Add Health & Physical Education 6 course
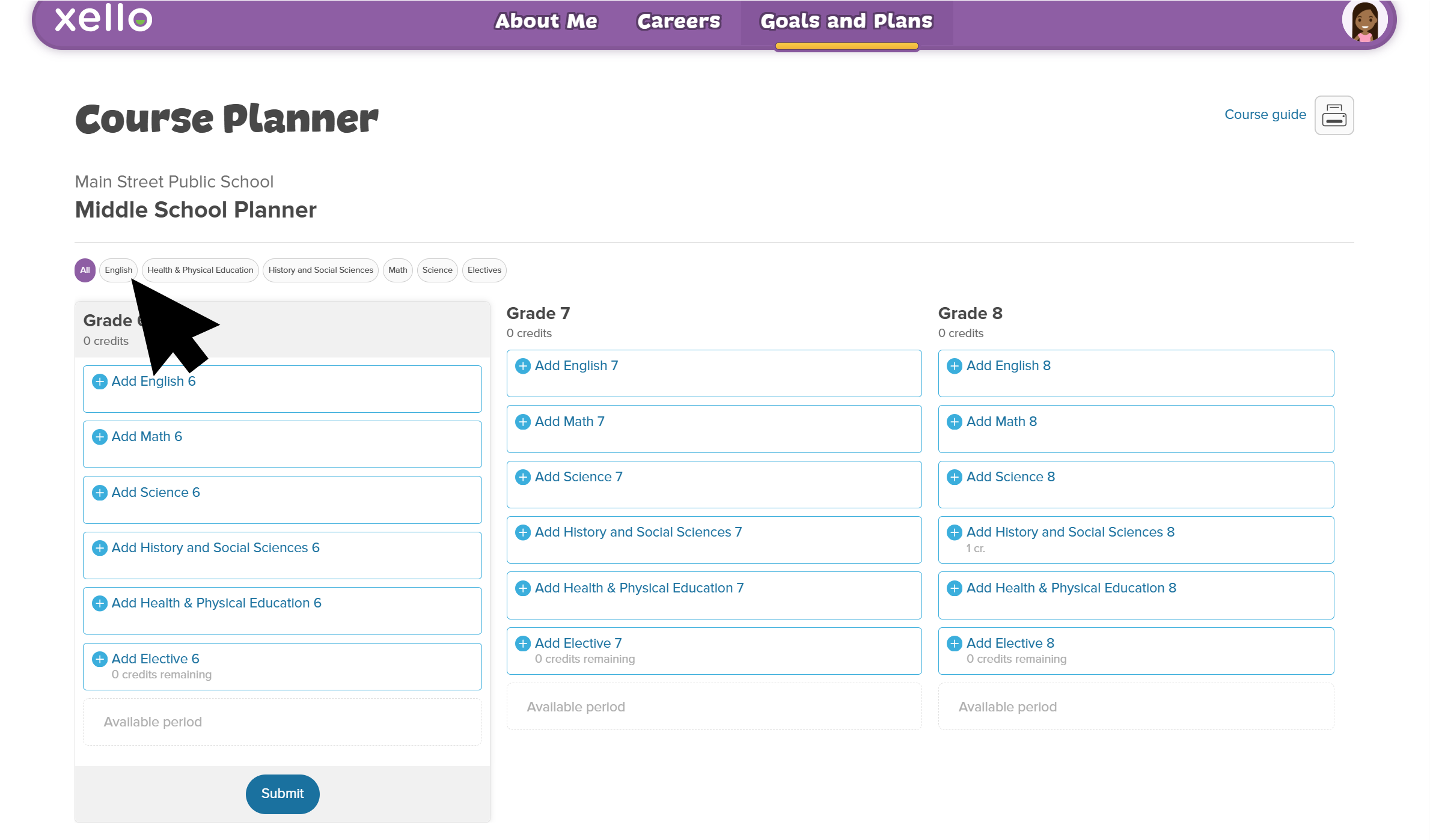This screenshot has width=1430, height=840. (x=283, y=610)
